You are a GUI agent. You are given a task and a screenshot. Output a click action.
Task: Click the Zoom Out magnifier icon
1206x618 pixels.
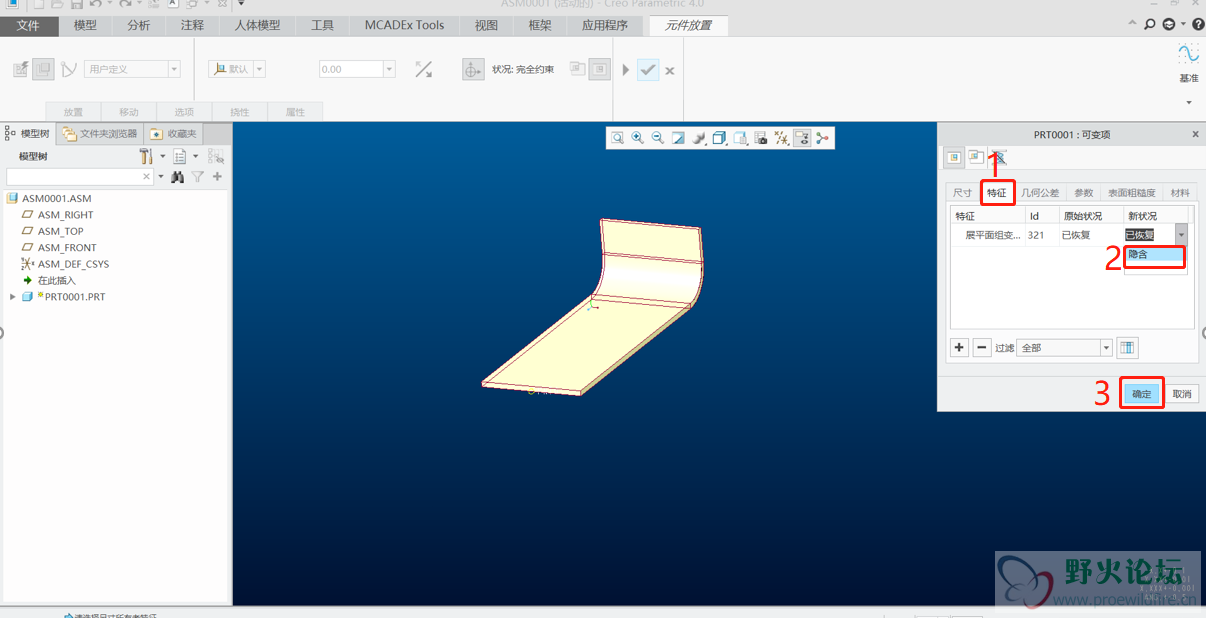658,138
